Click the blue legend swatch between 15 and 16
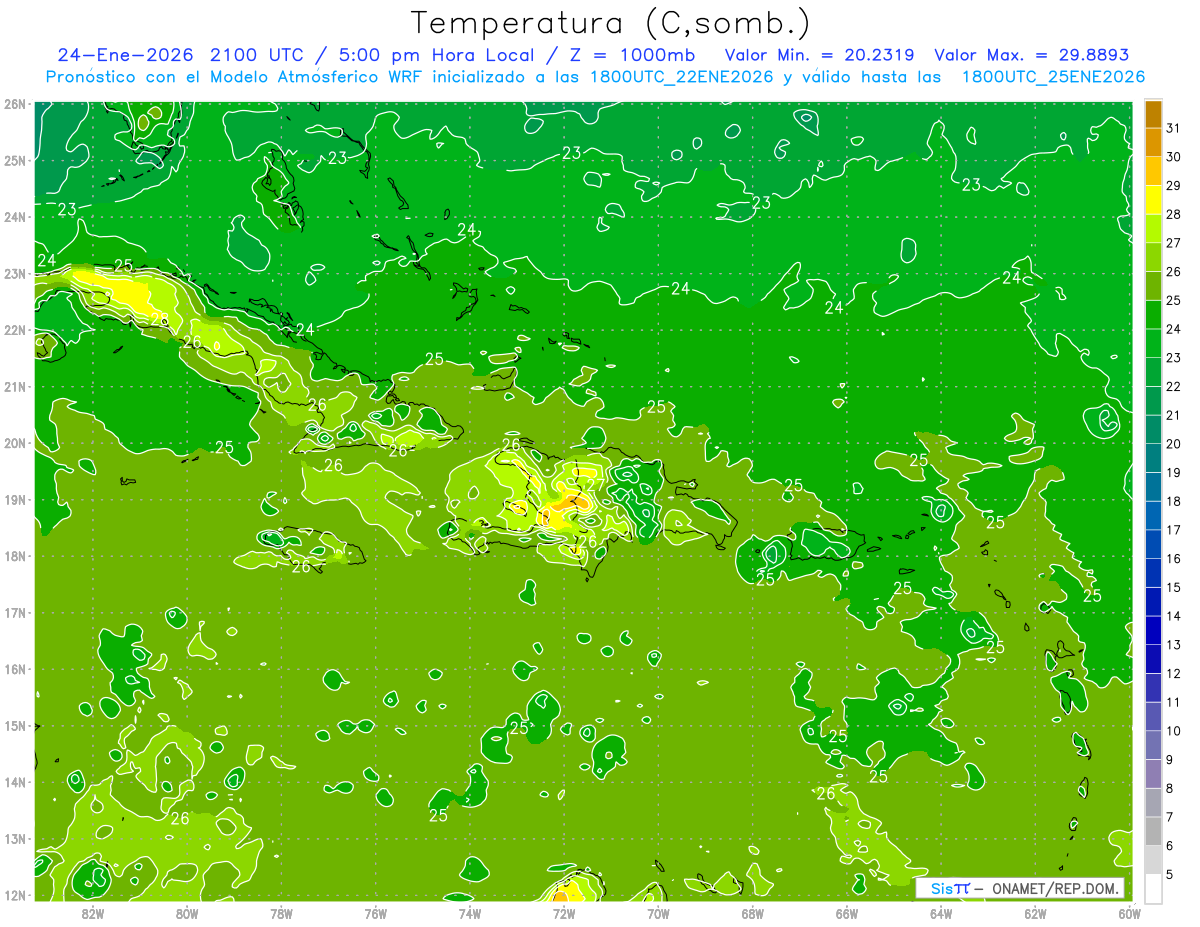Viewport: 1200px width, 927px height. (1153, 573)
